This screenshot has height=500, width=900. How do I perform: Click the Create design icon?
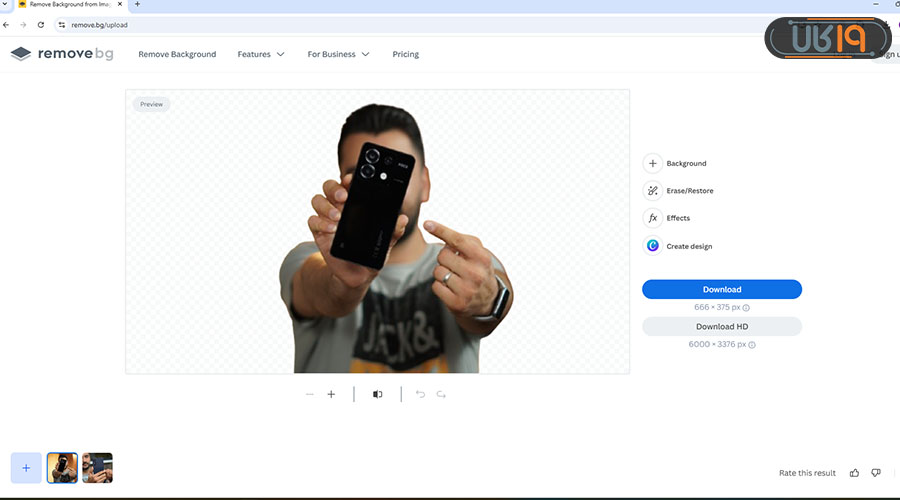coord(653,246)
